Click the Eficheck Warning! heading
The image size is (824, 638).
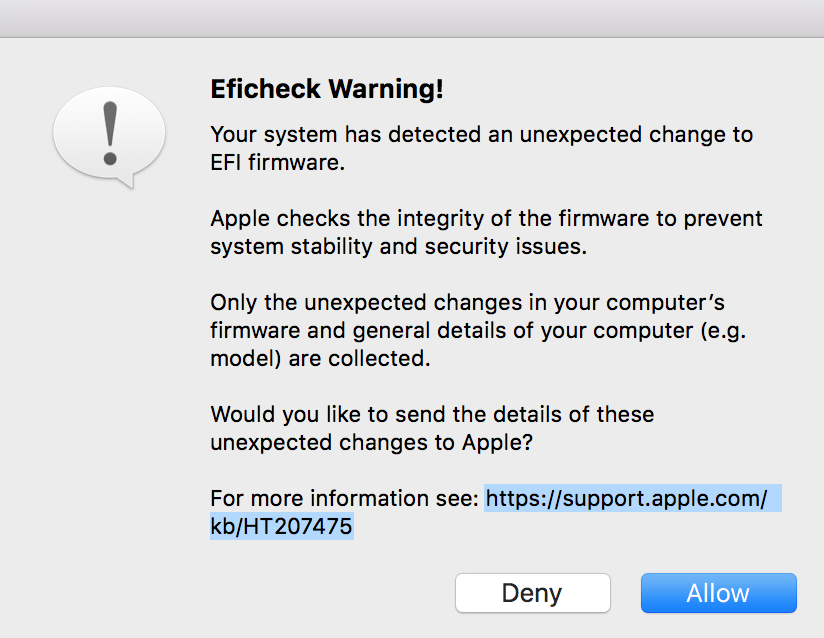tap(326, 89)
